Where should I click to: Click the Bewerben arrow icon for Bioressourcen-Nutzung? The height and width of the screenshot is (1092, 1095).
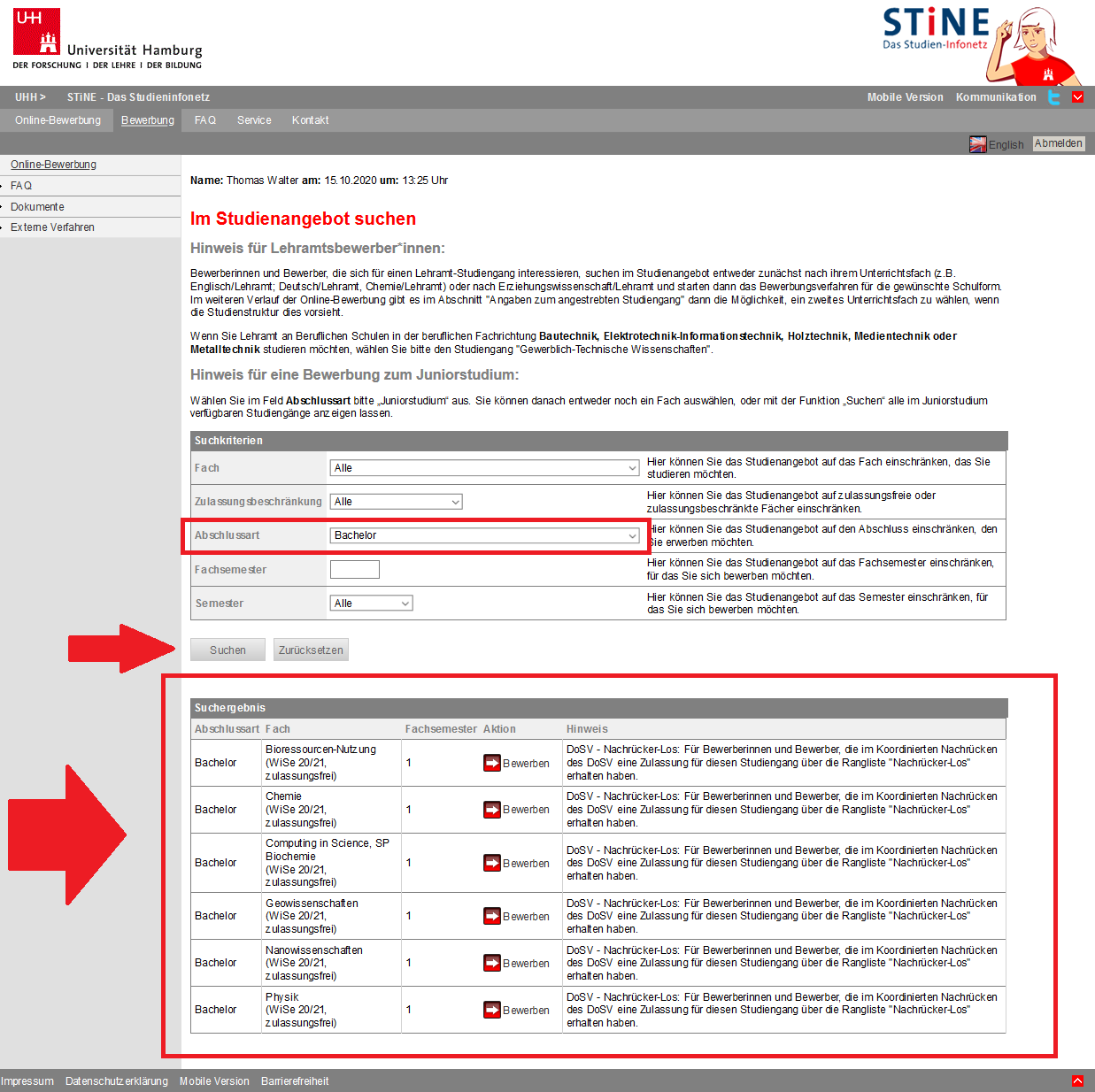pos(491,763)
